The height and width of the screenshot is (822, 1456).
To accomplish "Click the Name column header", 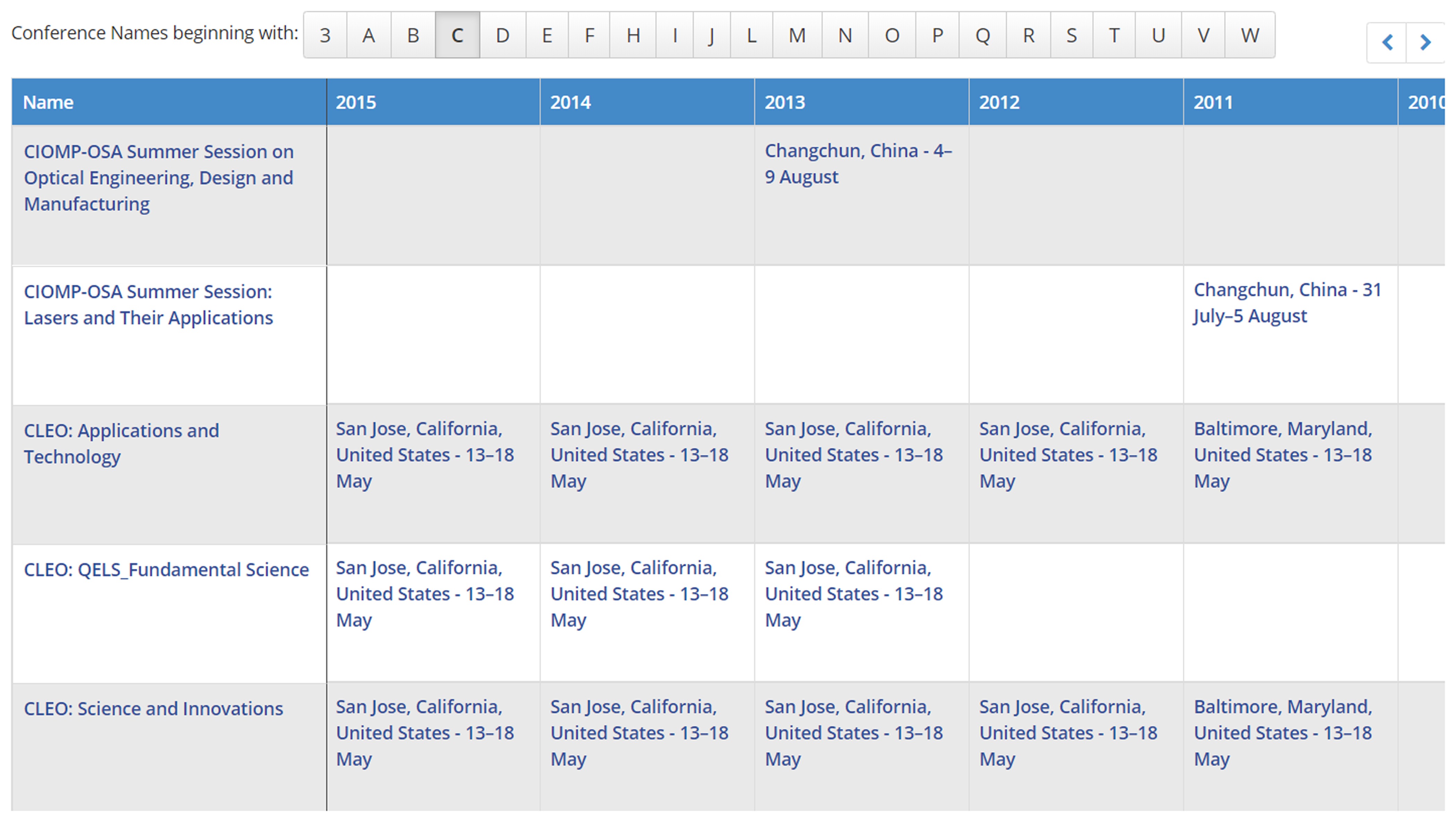I will (x=169, y=102).
